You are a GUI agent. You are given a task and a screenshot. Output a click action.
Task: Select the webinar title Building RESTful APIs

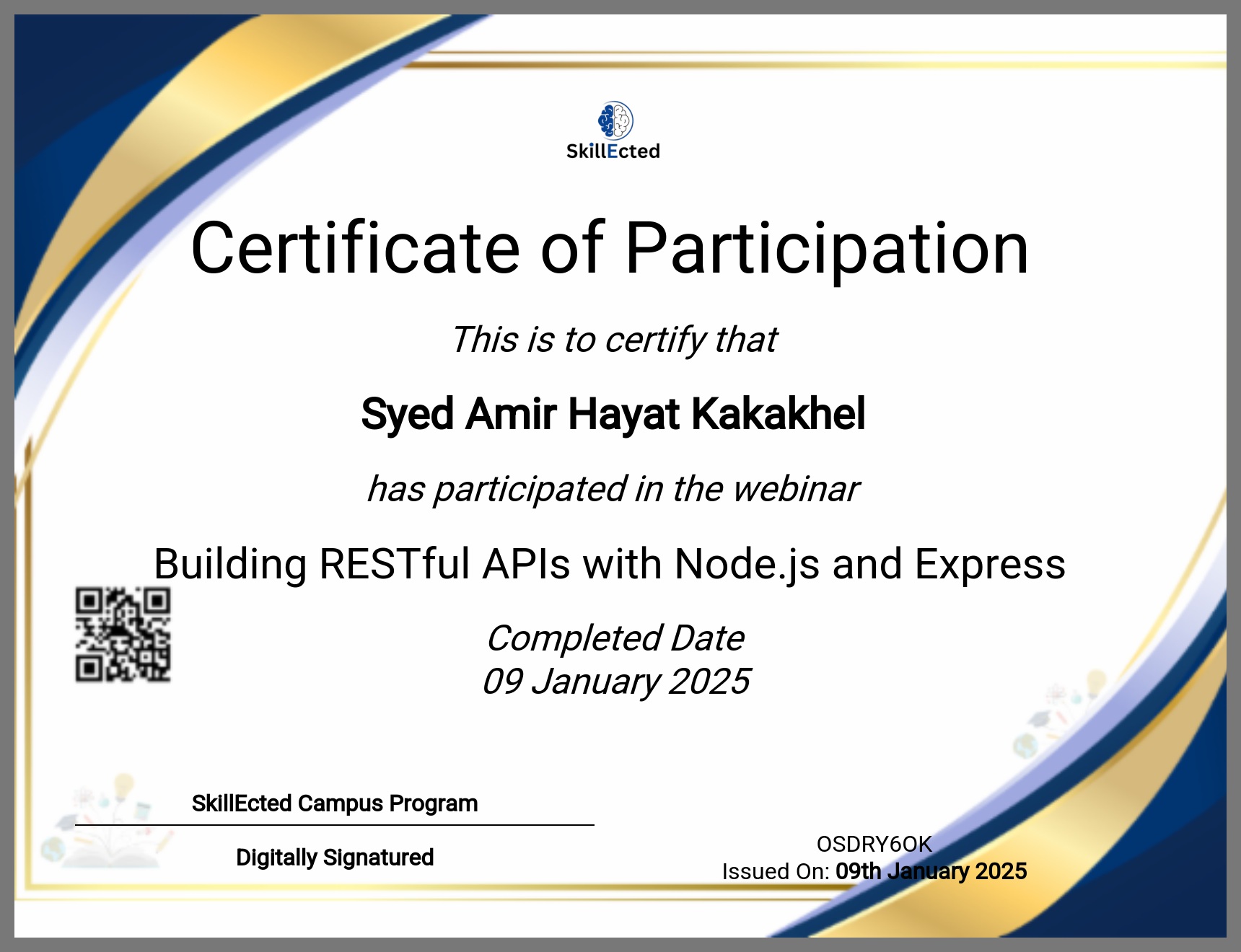pyautogui.click(x=610, y=564)
